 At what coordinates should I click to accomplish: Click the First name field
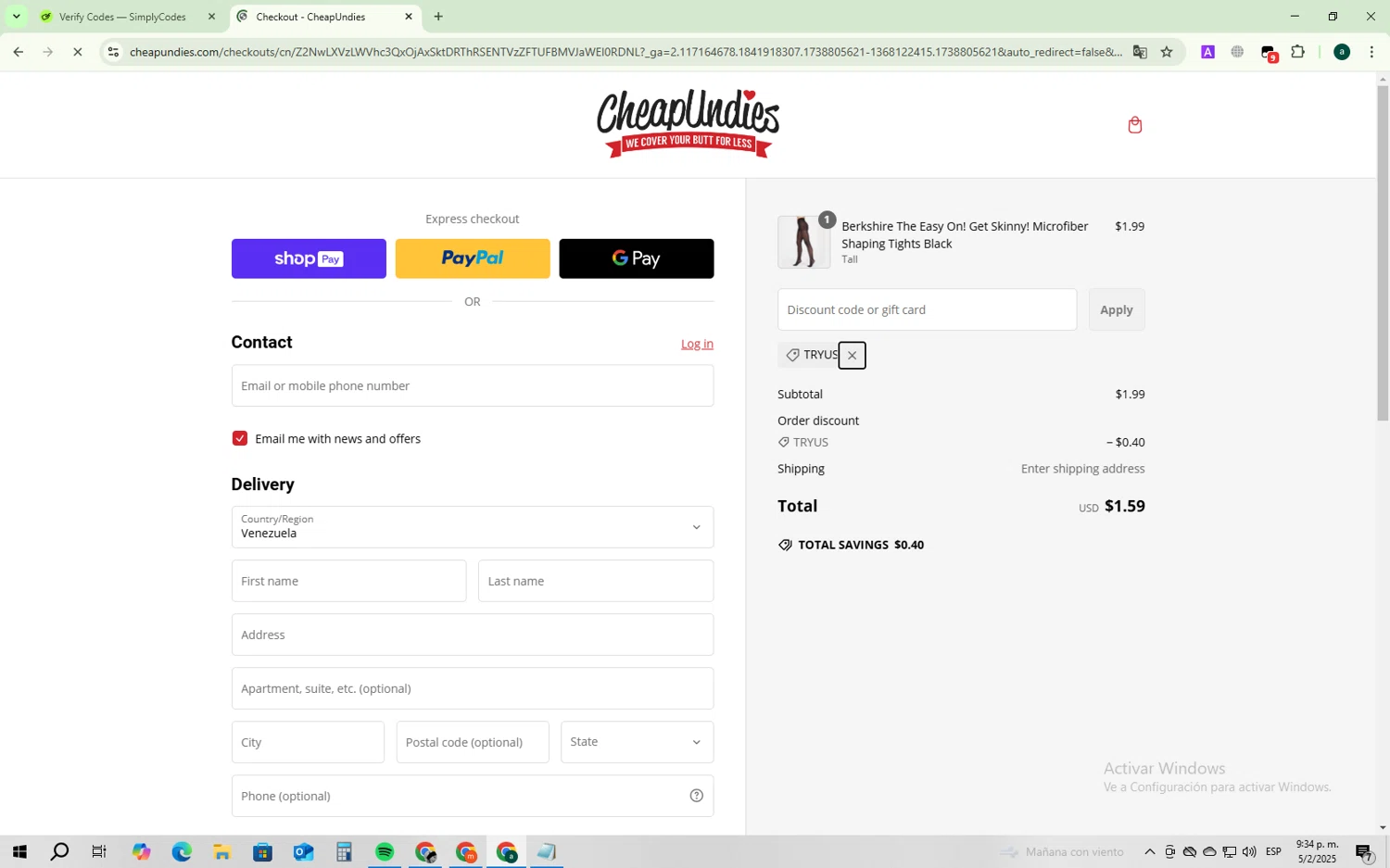tap(348, 581)
